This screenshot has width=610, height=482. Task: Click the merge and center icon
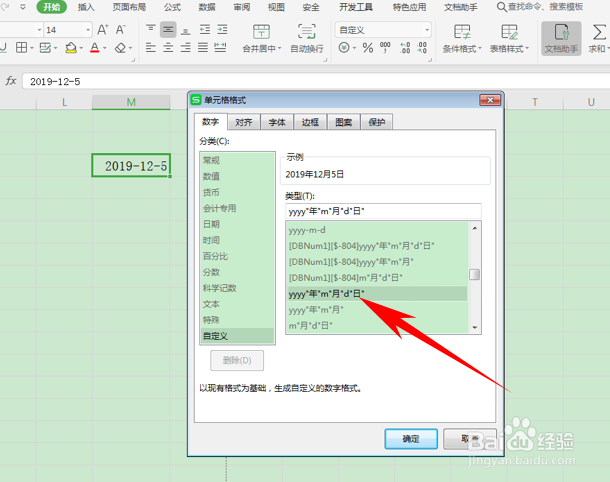pyautogui.click(x=261, y=32)
